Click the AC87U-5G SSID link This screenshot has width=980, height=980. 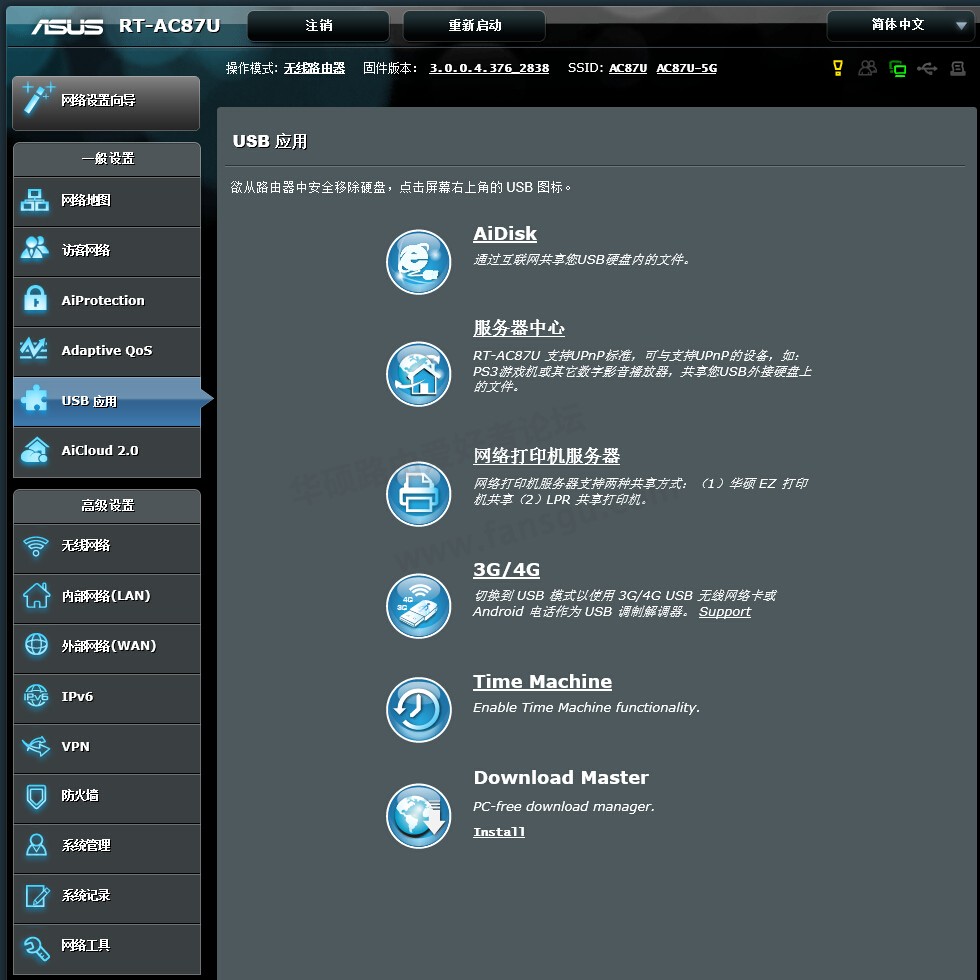[x=687, y=68]
